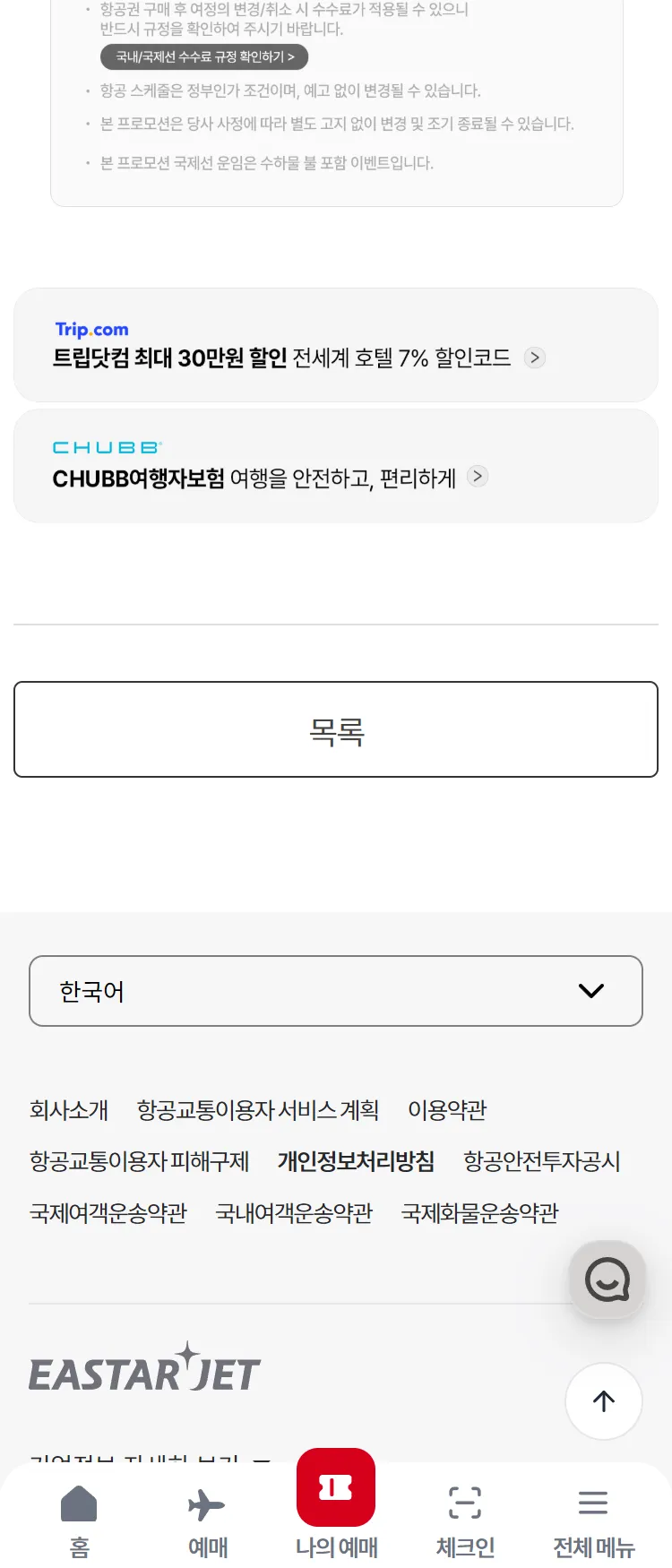672x1568 pixels.
Task: Click the Eastar Jet logo
Action: pos(145,1368)
